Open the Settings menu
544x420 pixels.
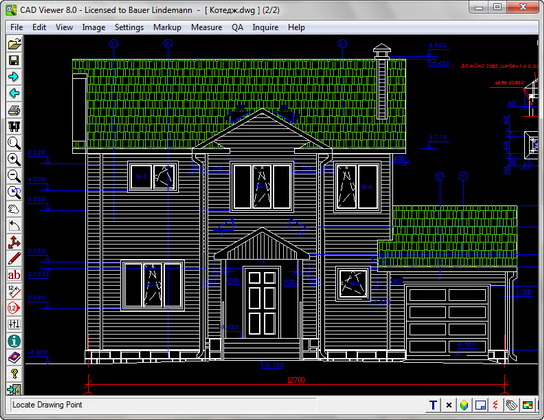click(129, 27)
